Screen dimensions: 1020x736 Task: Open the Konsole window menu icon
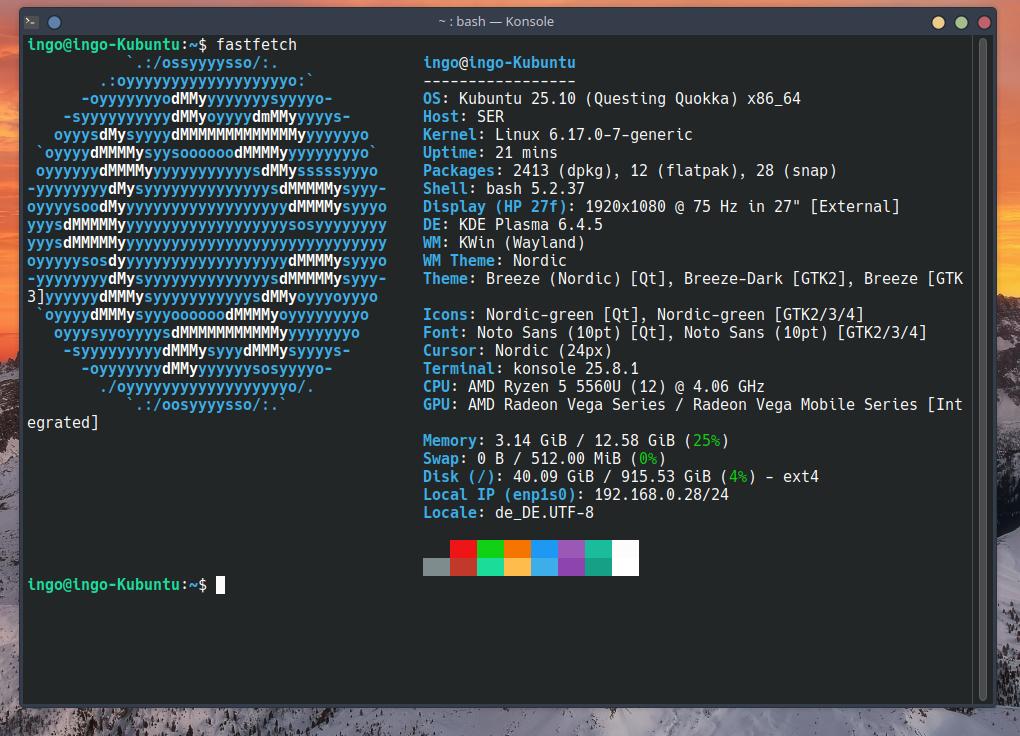[x=32, y=21]
